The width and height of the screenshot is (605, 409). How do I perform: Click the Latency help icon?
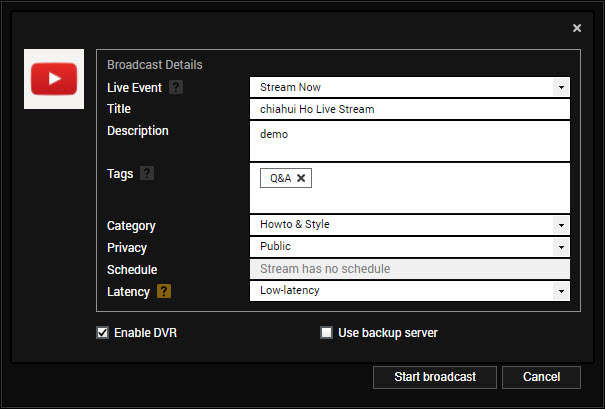164,292
